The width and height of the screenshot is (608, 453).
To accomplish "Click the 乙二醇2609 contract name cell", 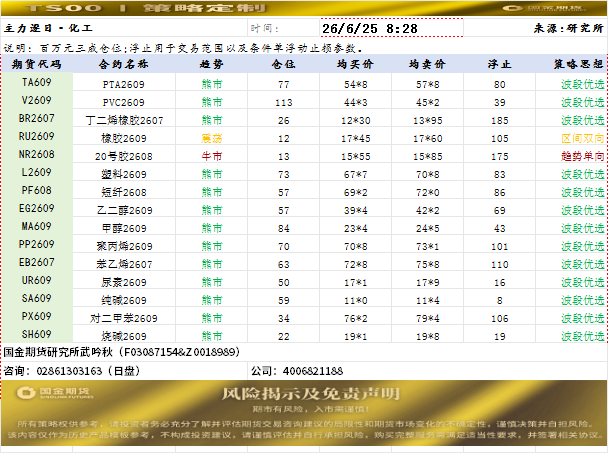I will pyautogui.click(x=124, y=210).
